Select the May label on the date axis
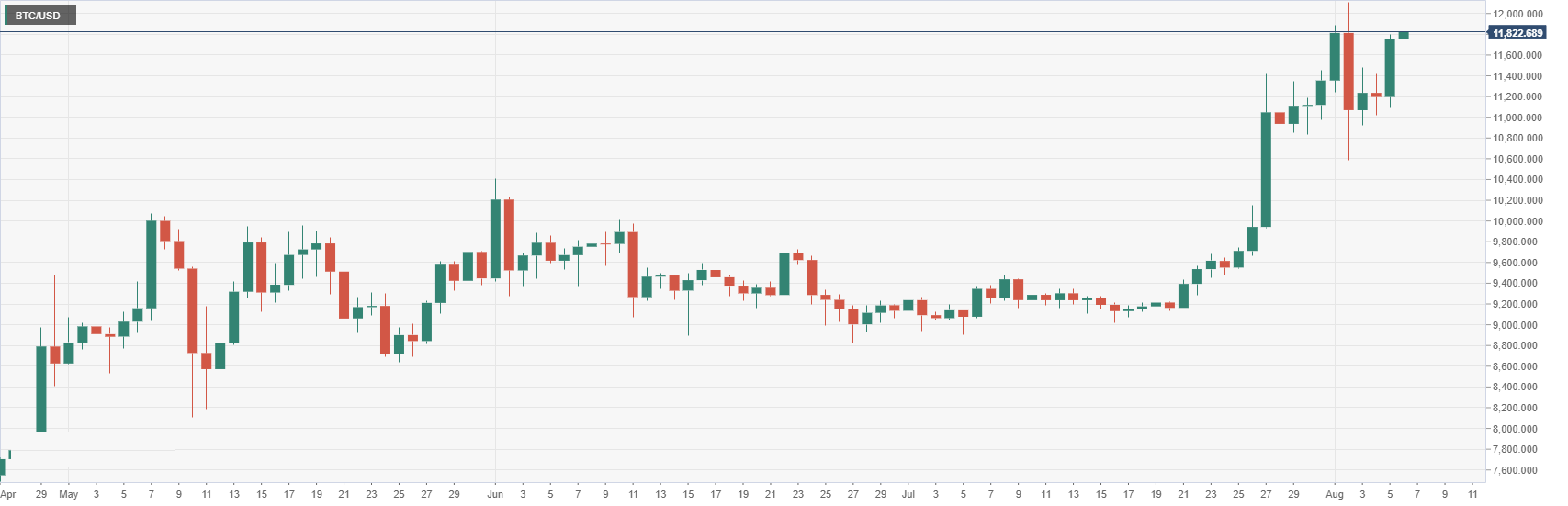The width and height of the screenshot is (1568, 506). click(69, 494)
